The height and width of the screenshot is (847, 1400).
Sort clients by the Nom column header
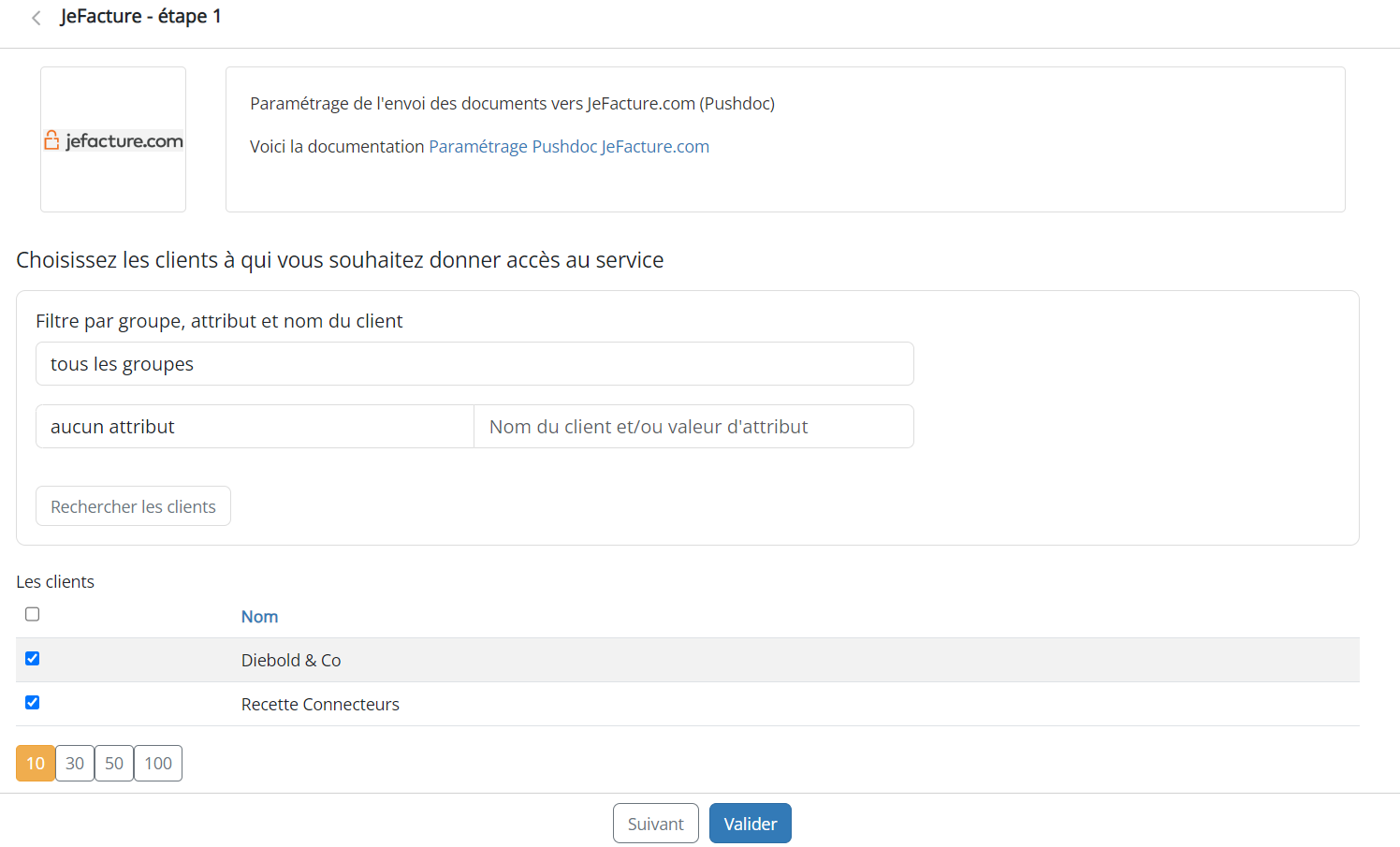[259, 617]
